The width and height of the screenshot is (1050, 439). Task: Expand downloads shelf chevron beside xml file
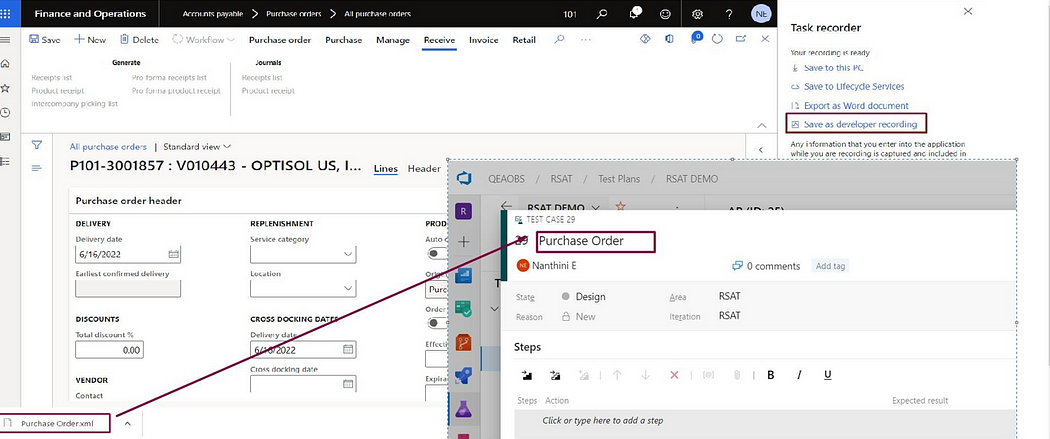pyautogui.click(x=128, y=424)
